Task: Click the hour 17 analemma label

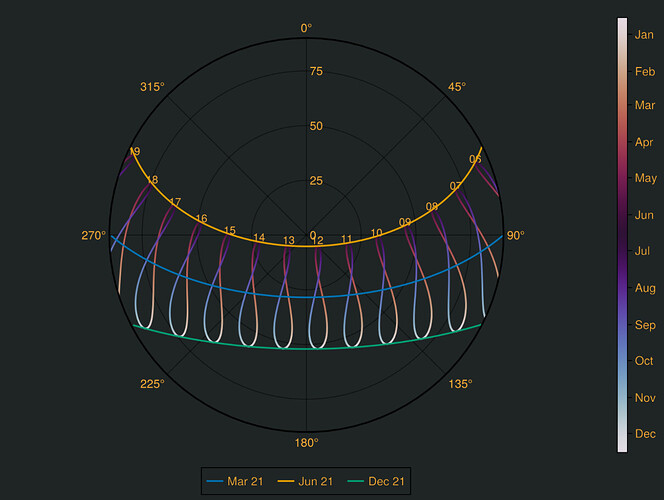Action: pyautogui.click(x=175, y=202)
